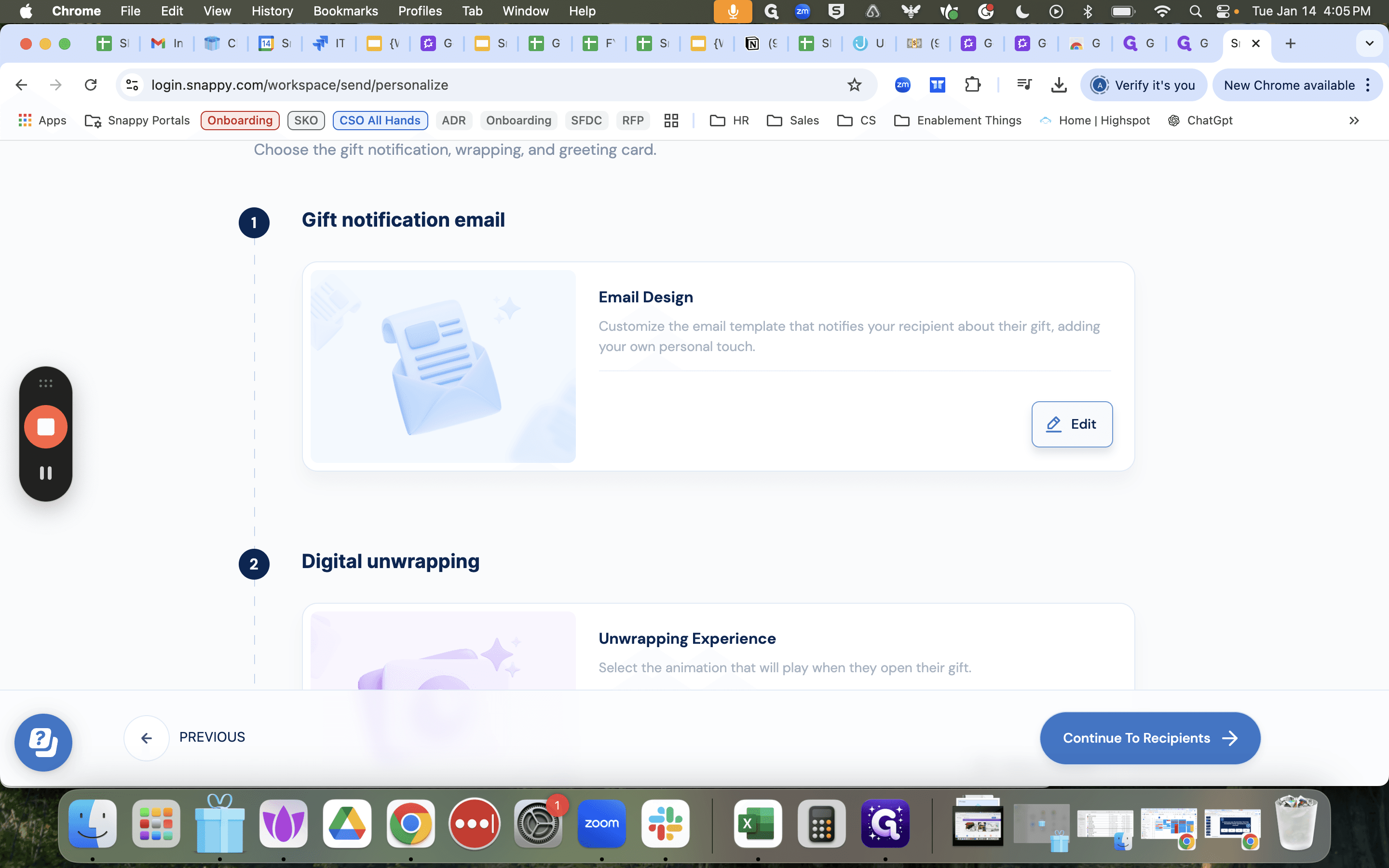Open the ChatGpt bookmark
Image resolution: width=1389 pixels, height=868 pixels.
pyautogui.click(x=1200, y=121)
